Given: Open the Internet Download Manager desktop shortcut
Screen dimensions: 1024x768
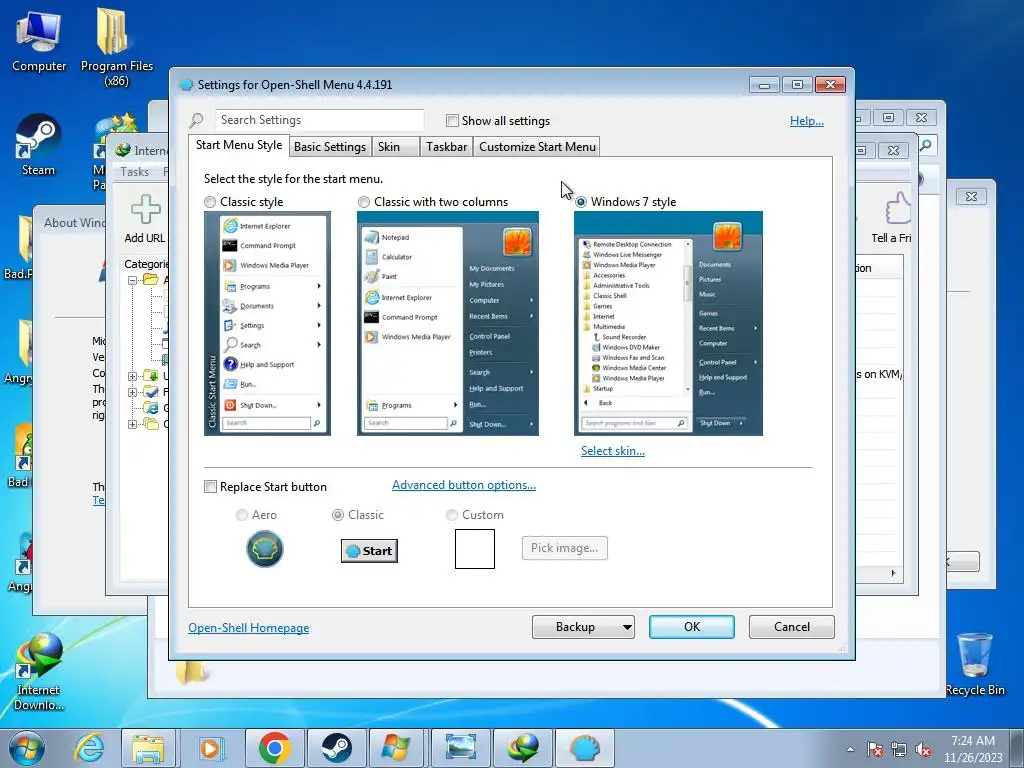Looking at the screenshot, I should (39, 671).
